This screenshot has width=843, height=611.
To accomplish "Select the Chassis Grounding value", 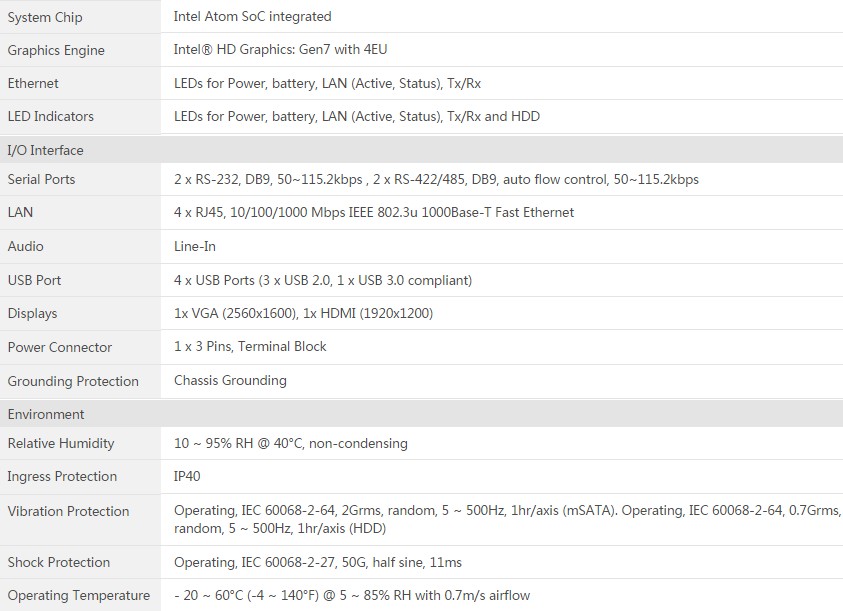I will (x=230, y=380).
